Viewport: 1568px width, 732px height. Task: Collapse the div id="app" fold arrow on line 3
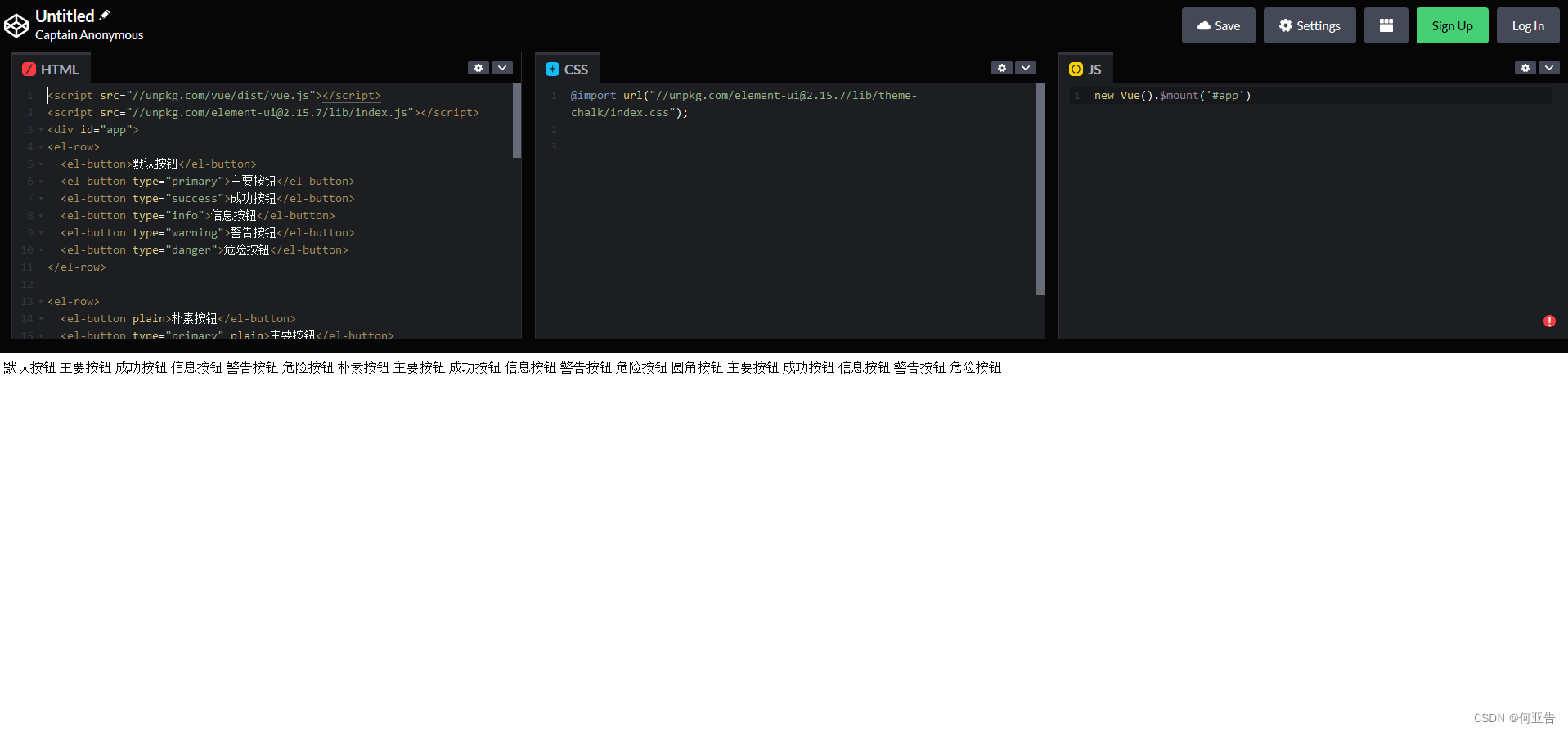click(40, 130)
